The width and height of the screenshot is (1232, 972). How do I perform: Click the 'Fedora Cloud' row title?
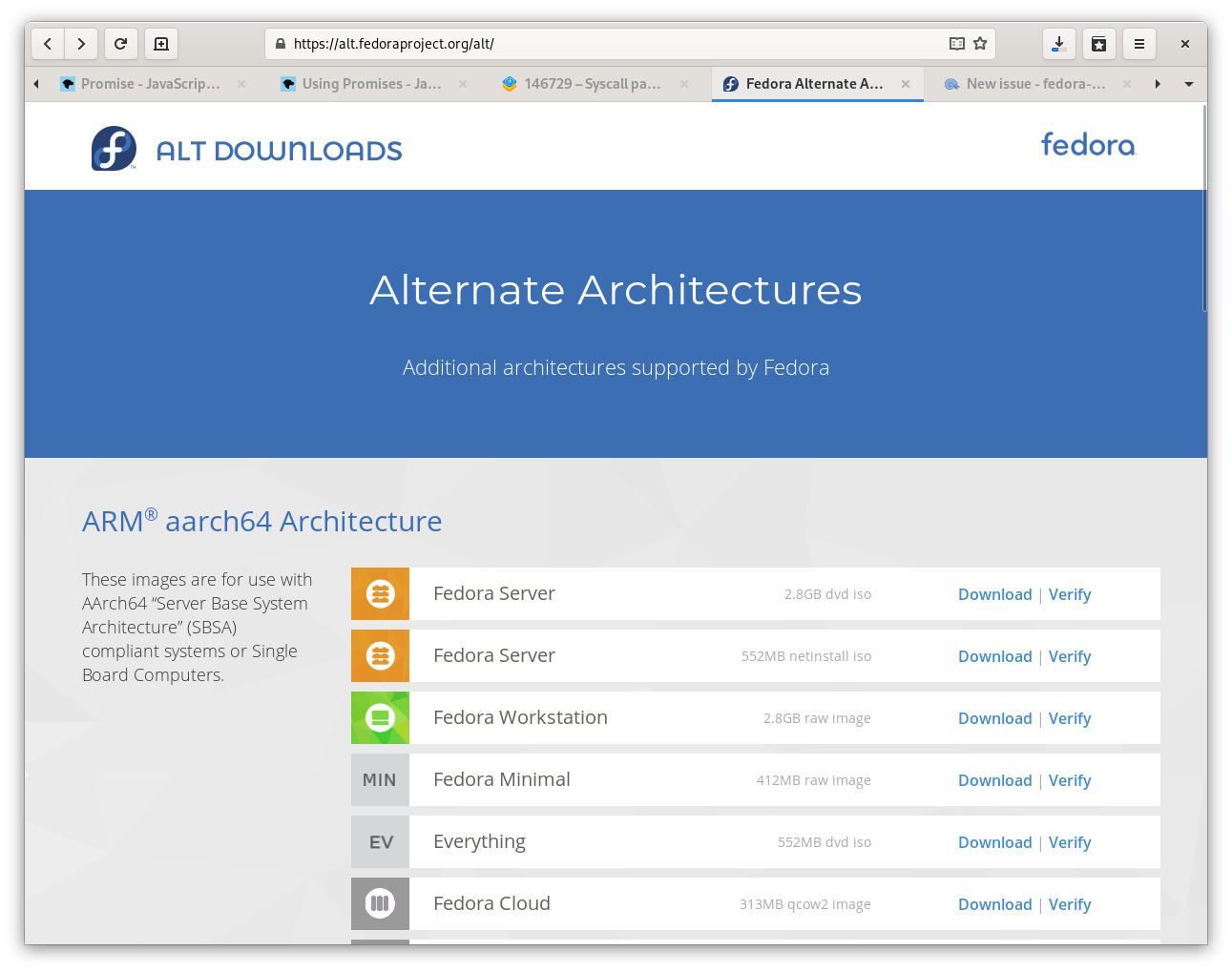[491, 903]
